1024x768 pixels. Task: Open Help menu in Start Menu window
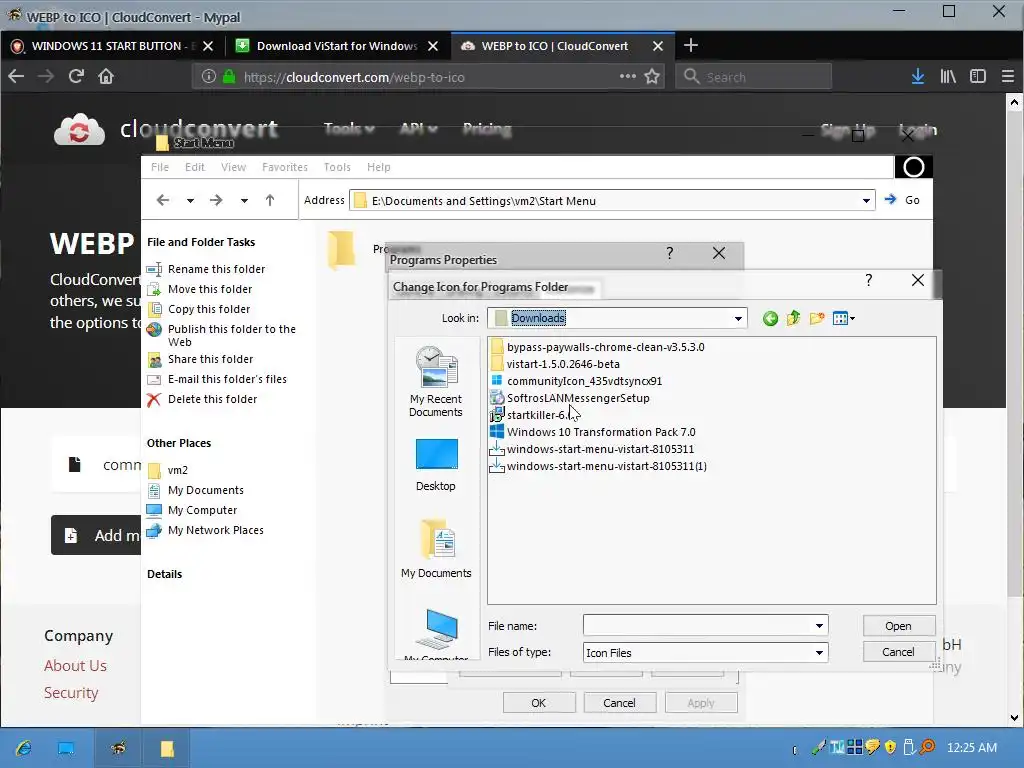tap(379, 167)
